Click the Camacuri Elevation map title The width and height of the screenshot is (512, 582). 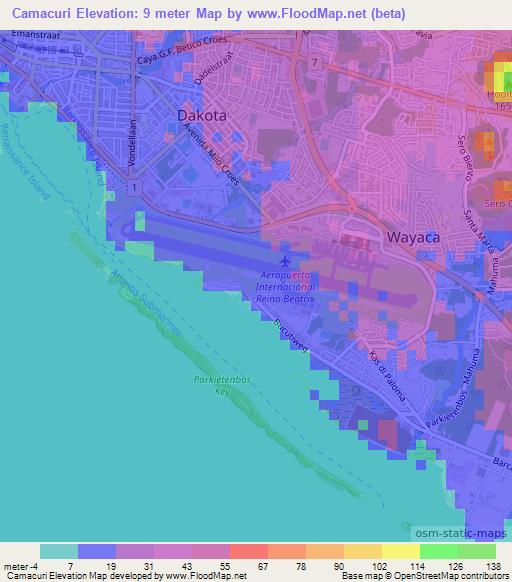click(x=209, y=13)
